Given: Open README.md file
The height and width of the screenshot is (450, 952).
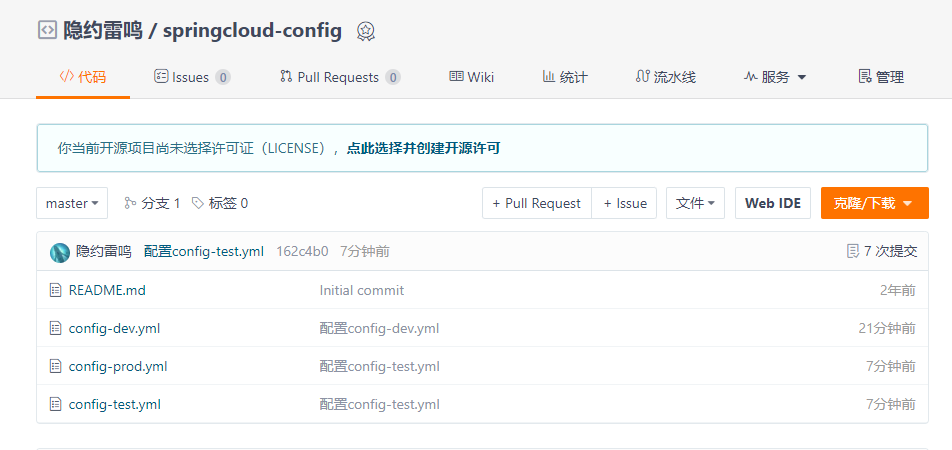Looking at the screenshot, I should point(107,290).
